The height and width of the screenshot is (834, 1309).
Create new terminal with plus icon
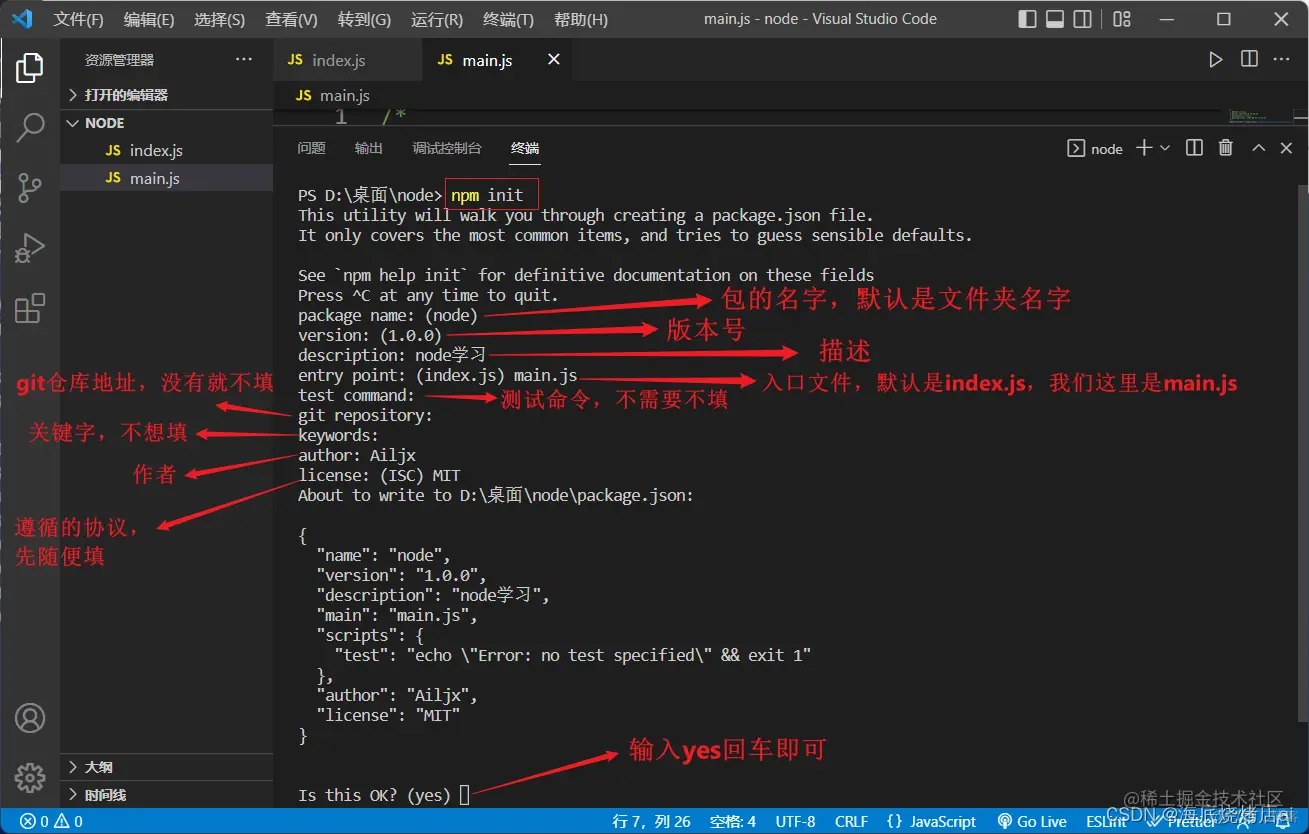(x=1144, y=148)
